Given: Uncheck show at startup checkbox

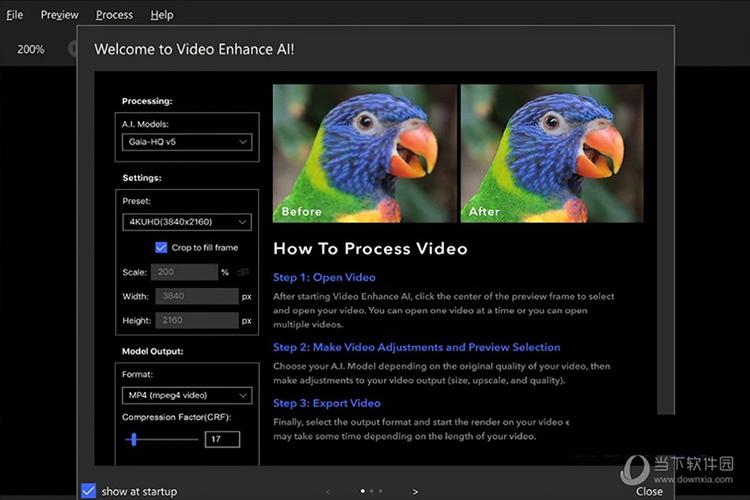Looking at the screenshot, I should point(89,491).
